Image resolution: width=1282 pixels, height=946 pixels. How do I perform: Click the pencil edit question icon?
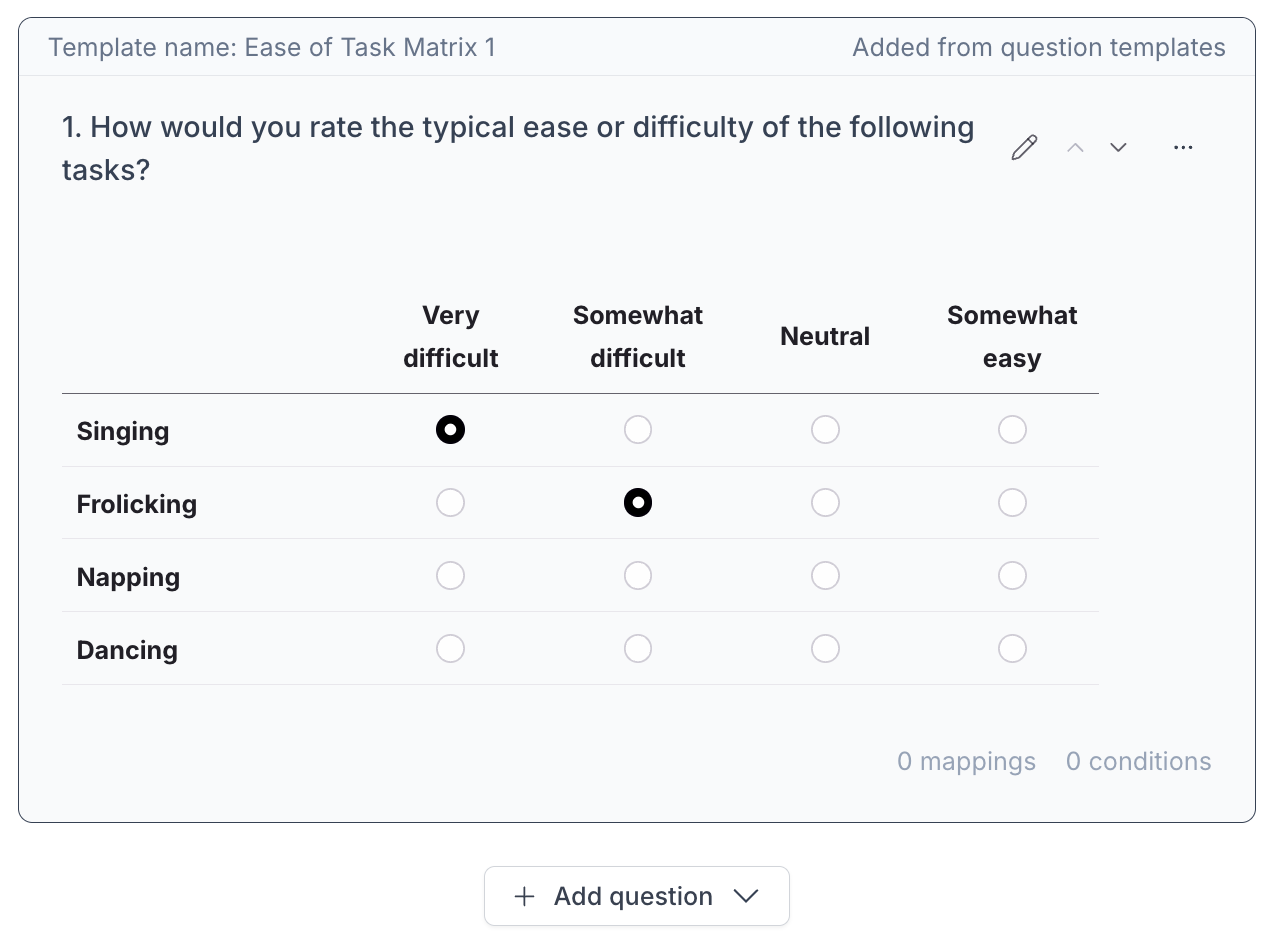pyautogui.click(x=1024, y=148)
